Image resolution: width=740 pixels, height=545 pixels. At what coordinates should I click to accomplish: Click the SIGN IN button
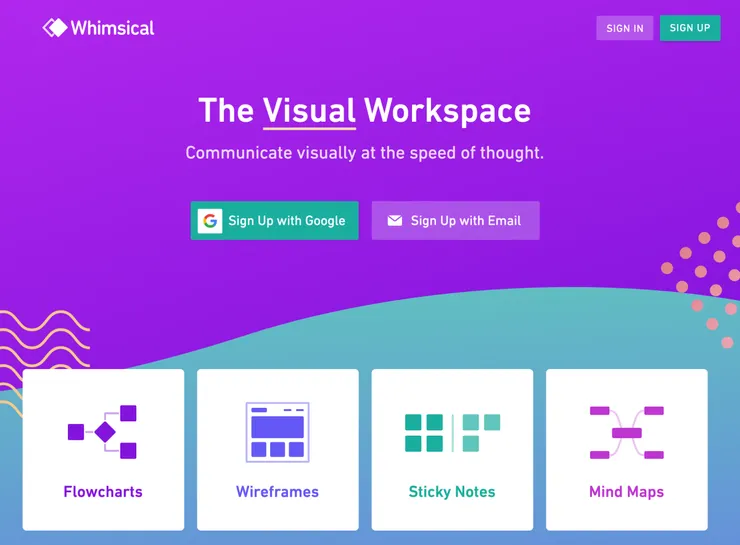(x=624, y=28)
